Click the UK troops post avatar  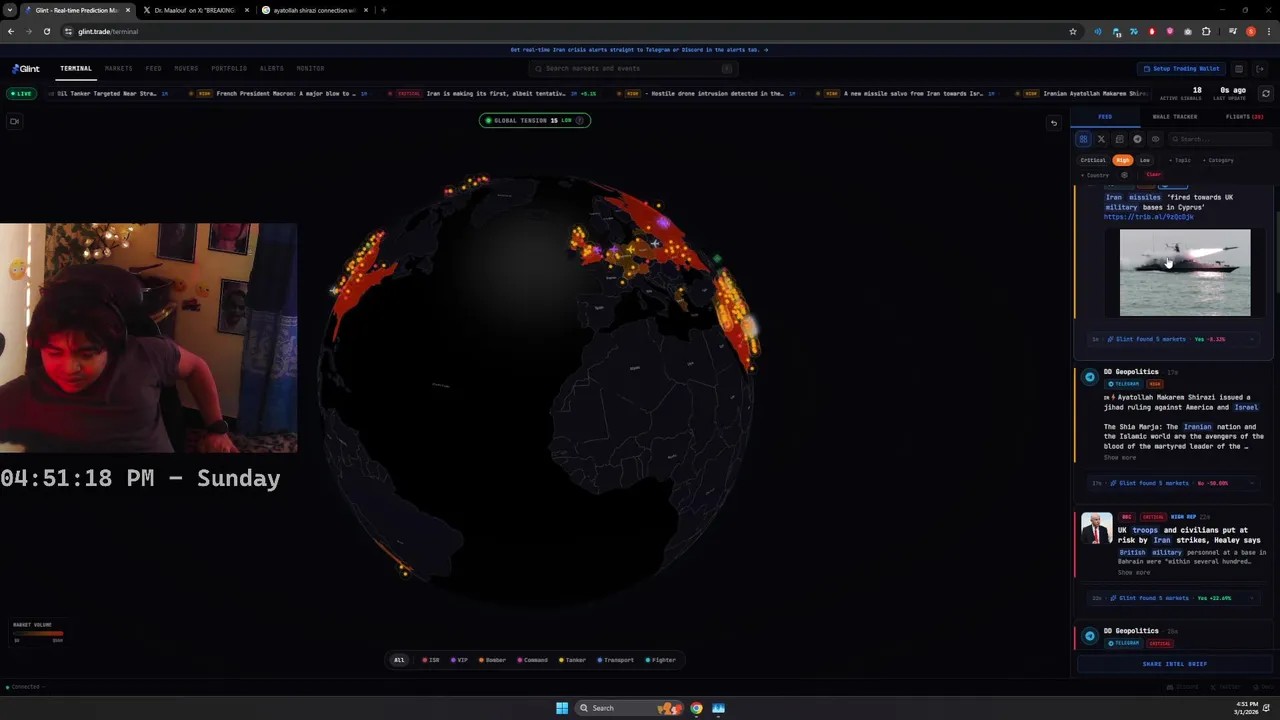[x=1096, y=529]
